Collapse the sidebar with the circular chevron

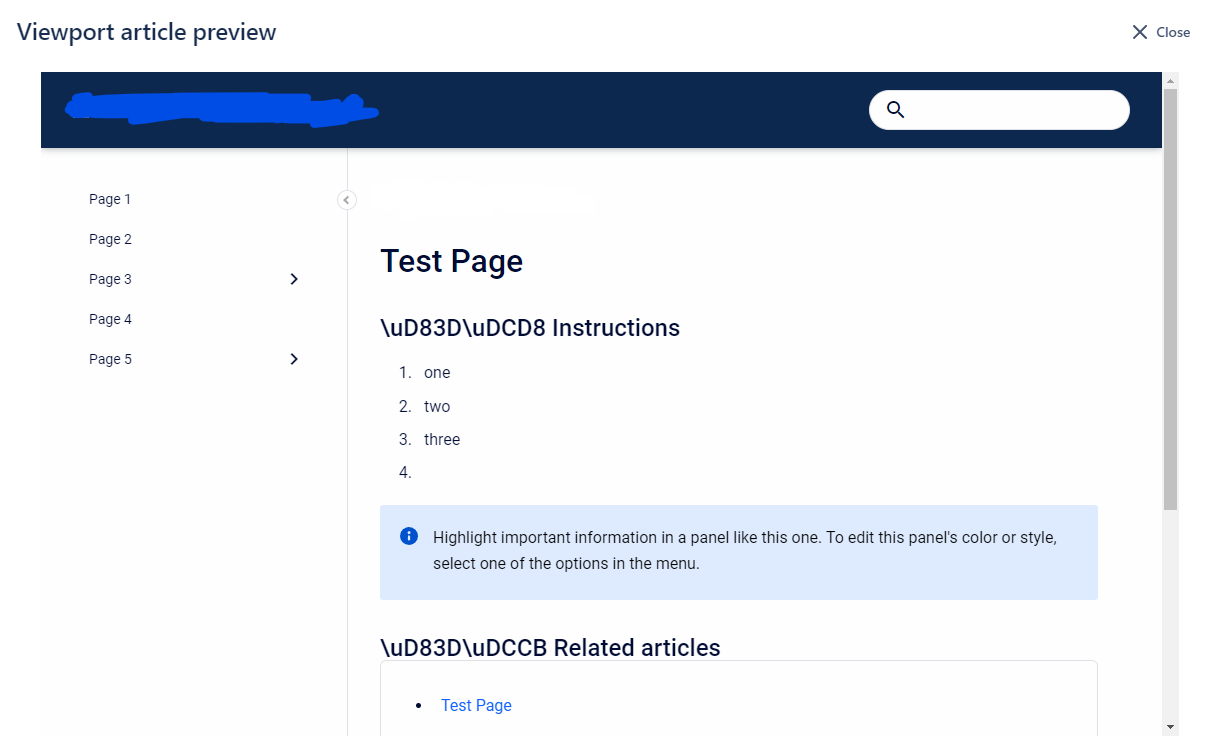click(x=346, y=200)
